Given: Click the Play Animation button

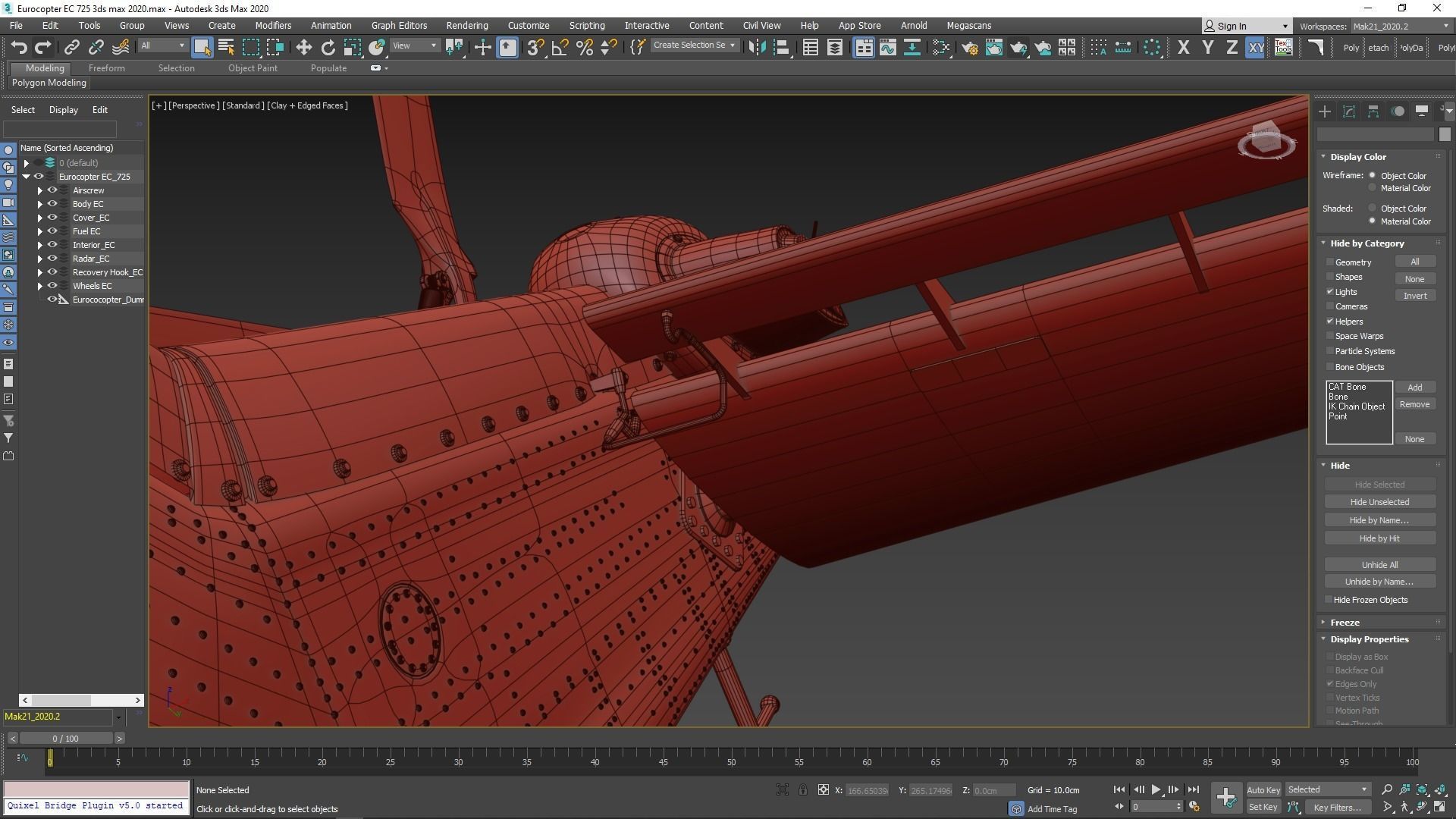Looking at the screenshot, I should click(x=1156, y=789).
